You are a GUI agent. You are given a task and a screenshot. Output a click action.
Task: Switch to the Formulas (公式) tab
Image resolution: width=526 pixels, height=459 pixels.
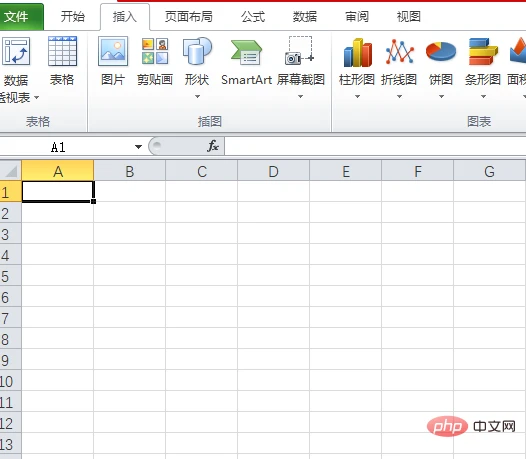click(x=253, y=16)
